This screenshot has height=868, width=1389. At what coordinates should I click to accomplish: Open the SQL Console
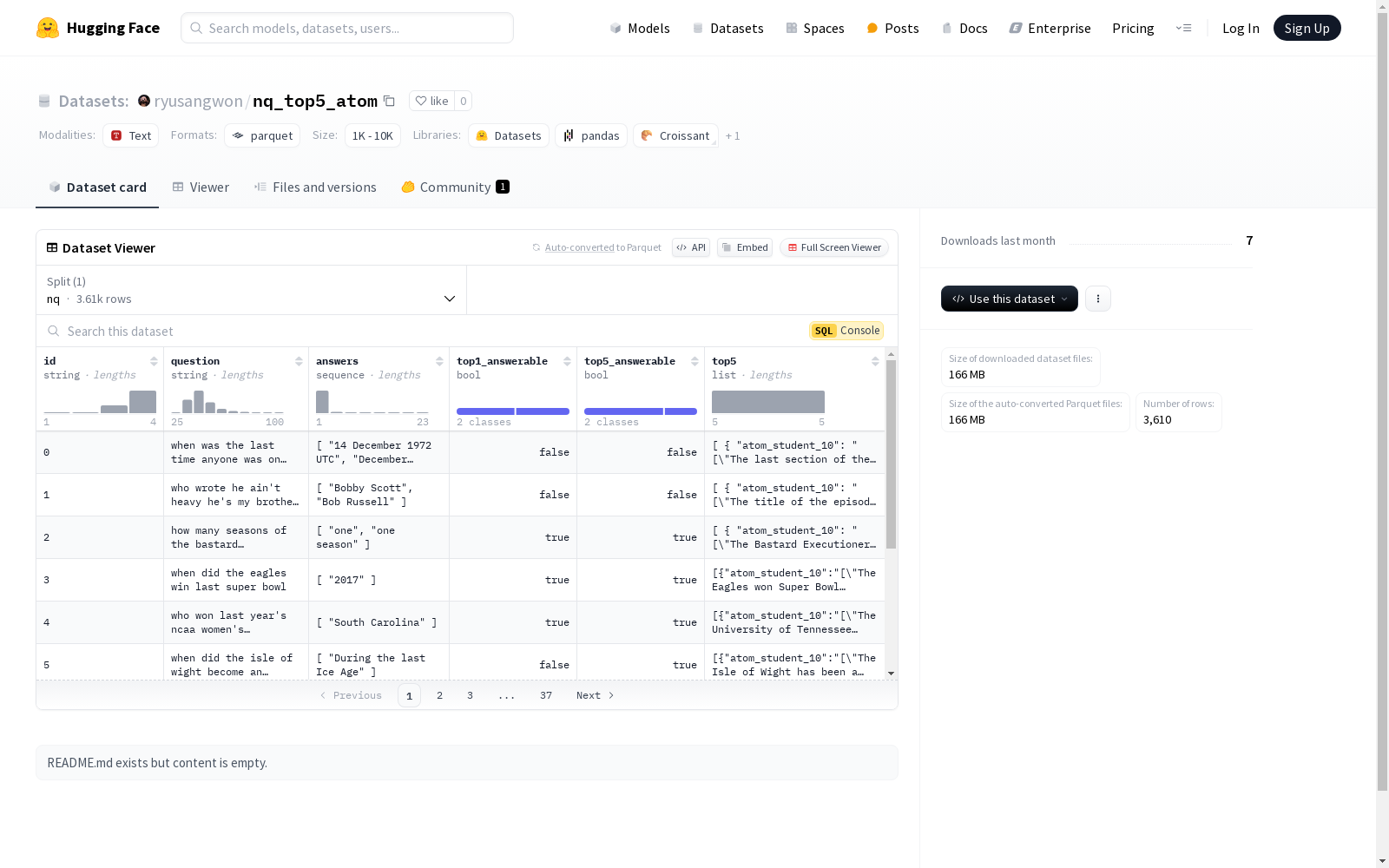click(x=846, y=331)
